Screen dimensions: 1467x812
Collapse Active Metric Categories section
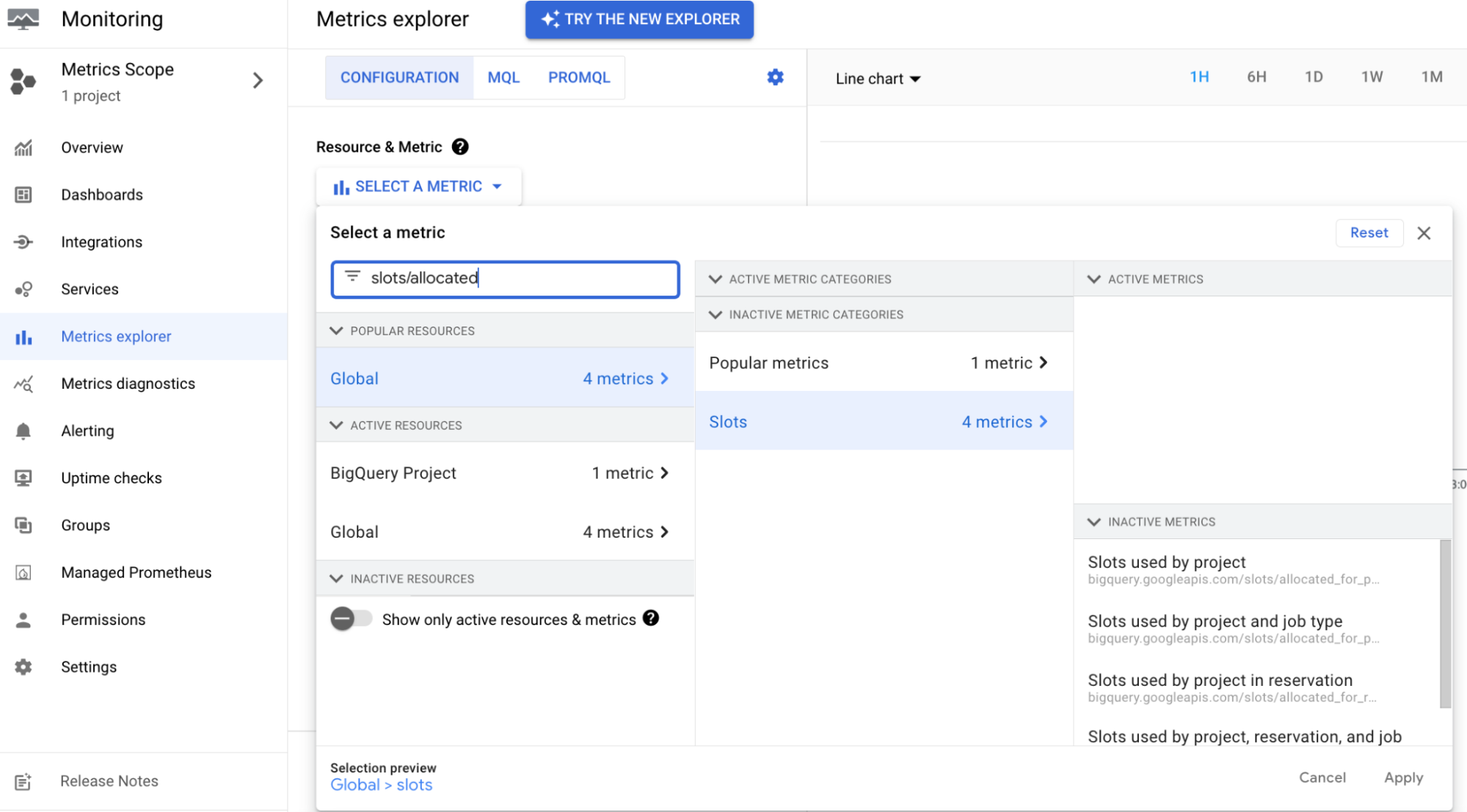(x=716, y=279)
